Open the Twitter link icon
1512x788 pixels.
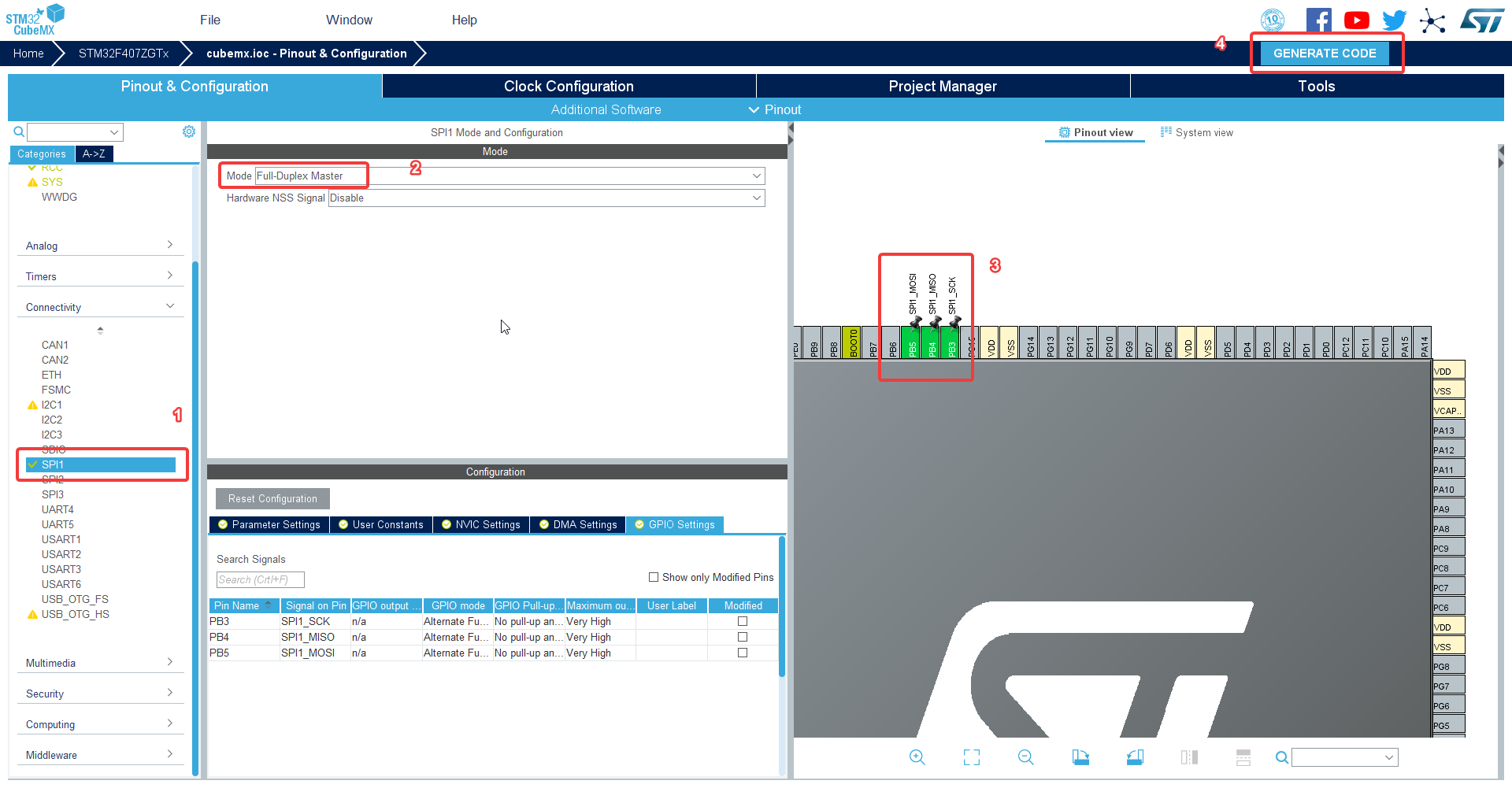tap(1394, 20)
